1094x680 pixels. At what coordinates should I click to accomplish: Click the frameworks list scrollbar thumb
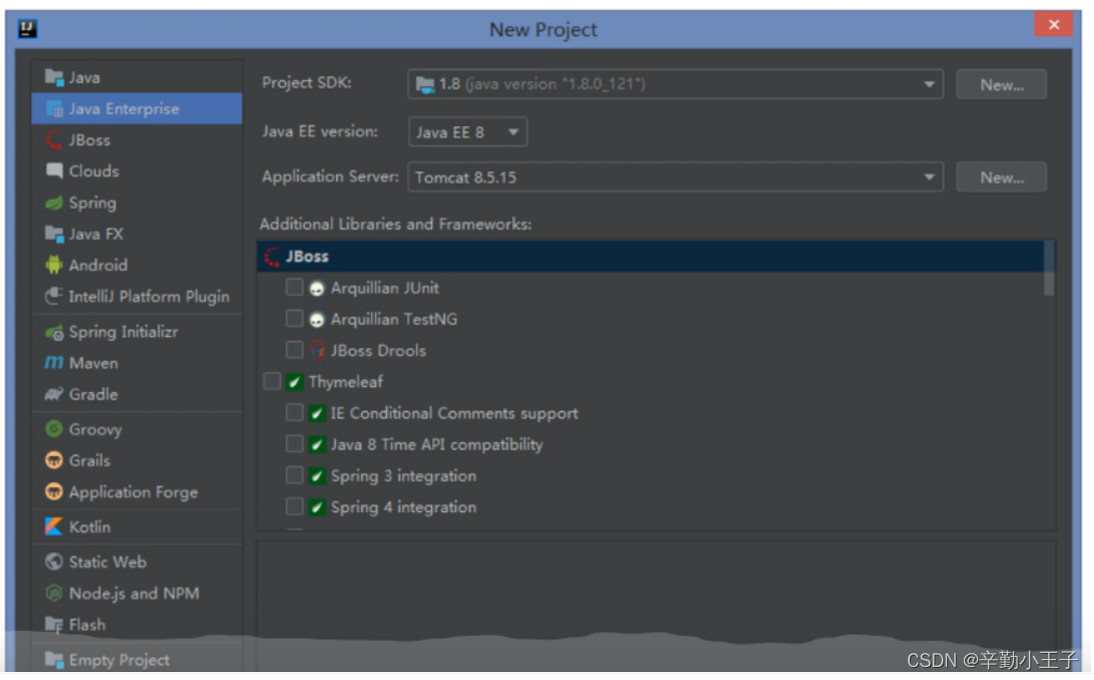pos(1048,269)
